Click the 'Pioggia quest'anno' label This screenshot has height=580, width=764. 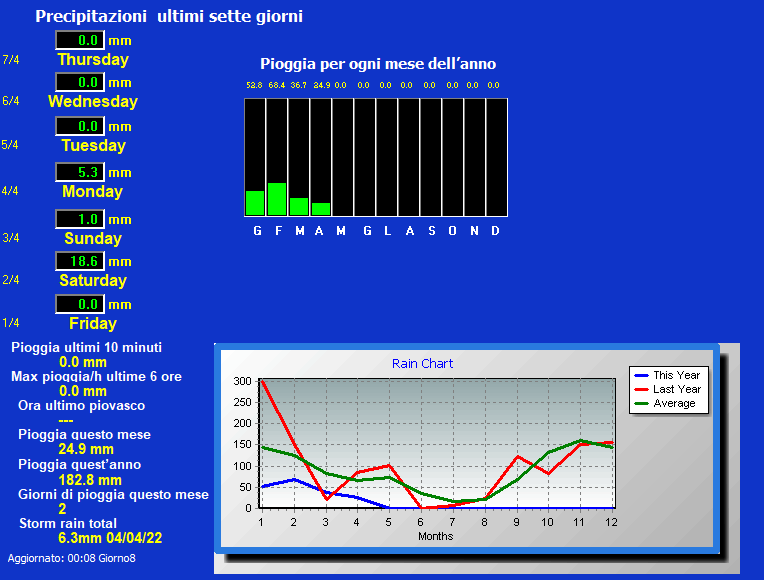(79, 464)
